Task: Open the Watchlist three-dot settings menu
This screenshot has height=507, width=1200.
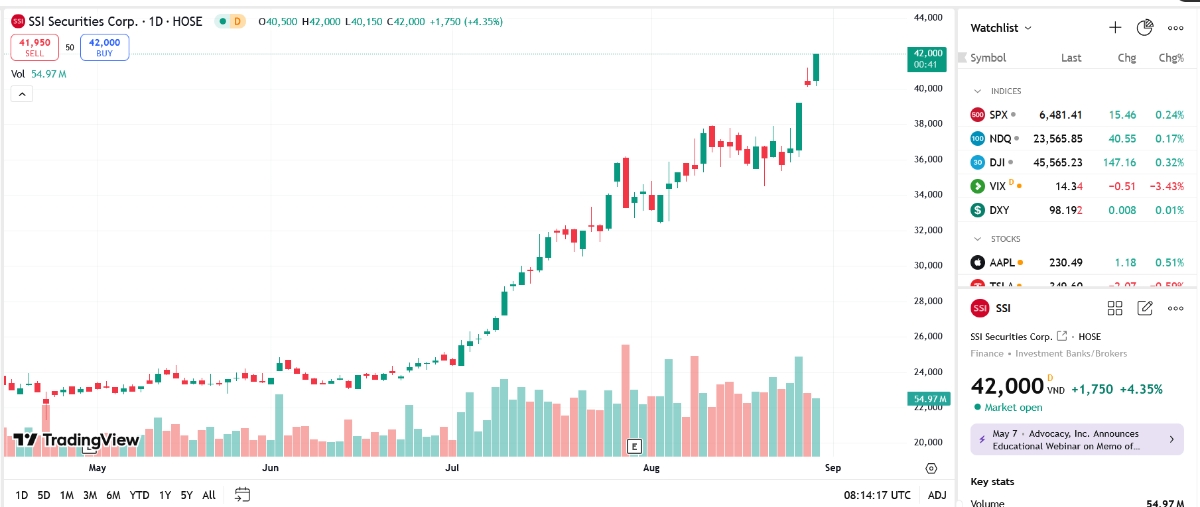Action: click(1176, 28)
